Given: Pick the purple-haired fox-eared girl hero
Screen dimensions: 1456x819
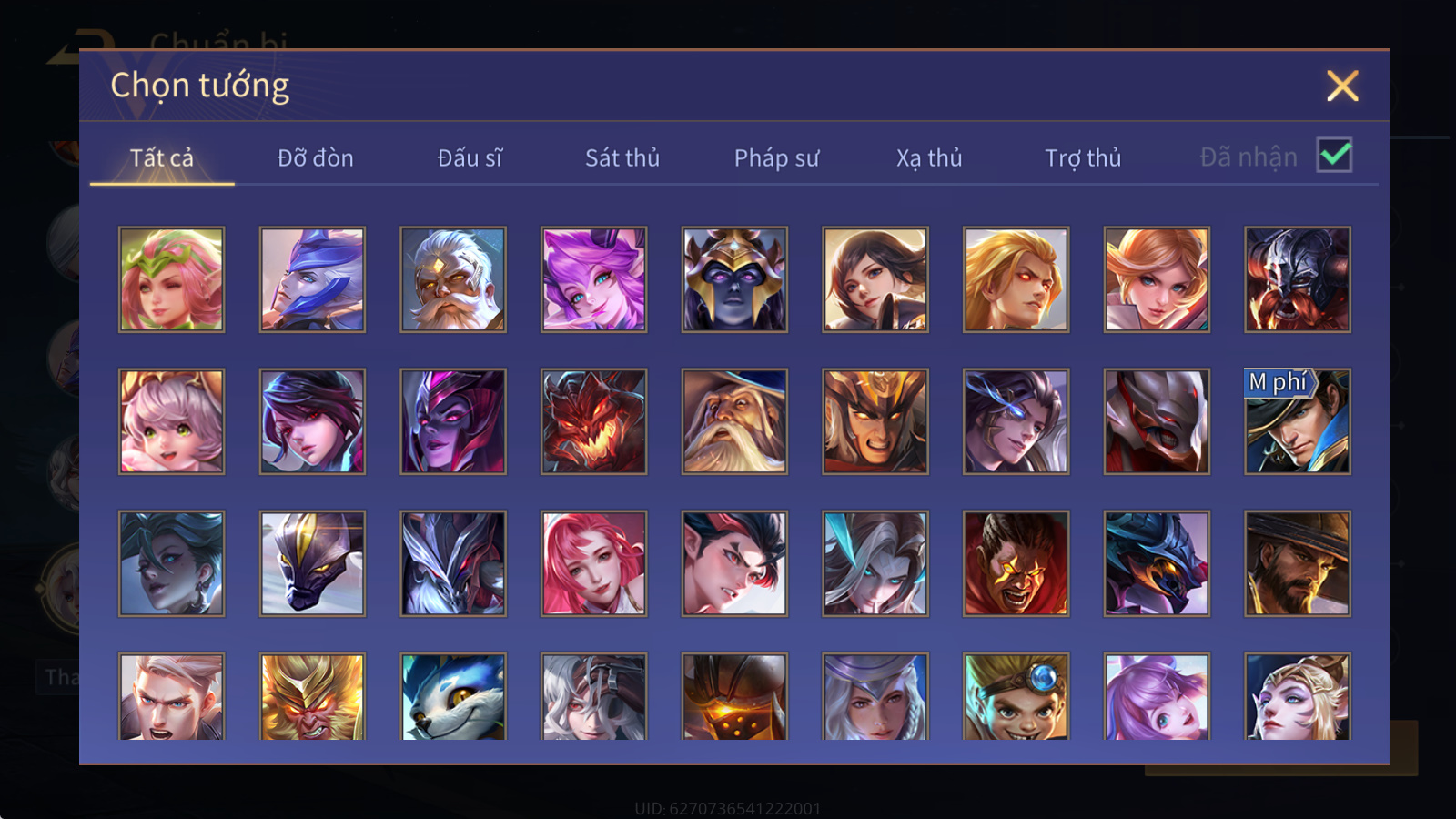Looking at the screenshot, I should tap(593, 279).
